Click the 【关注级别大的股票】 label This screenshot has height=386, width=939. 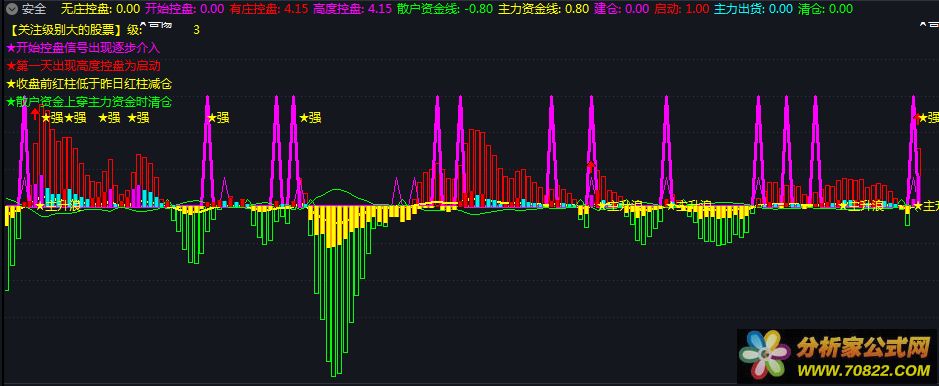[66, 29]
